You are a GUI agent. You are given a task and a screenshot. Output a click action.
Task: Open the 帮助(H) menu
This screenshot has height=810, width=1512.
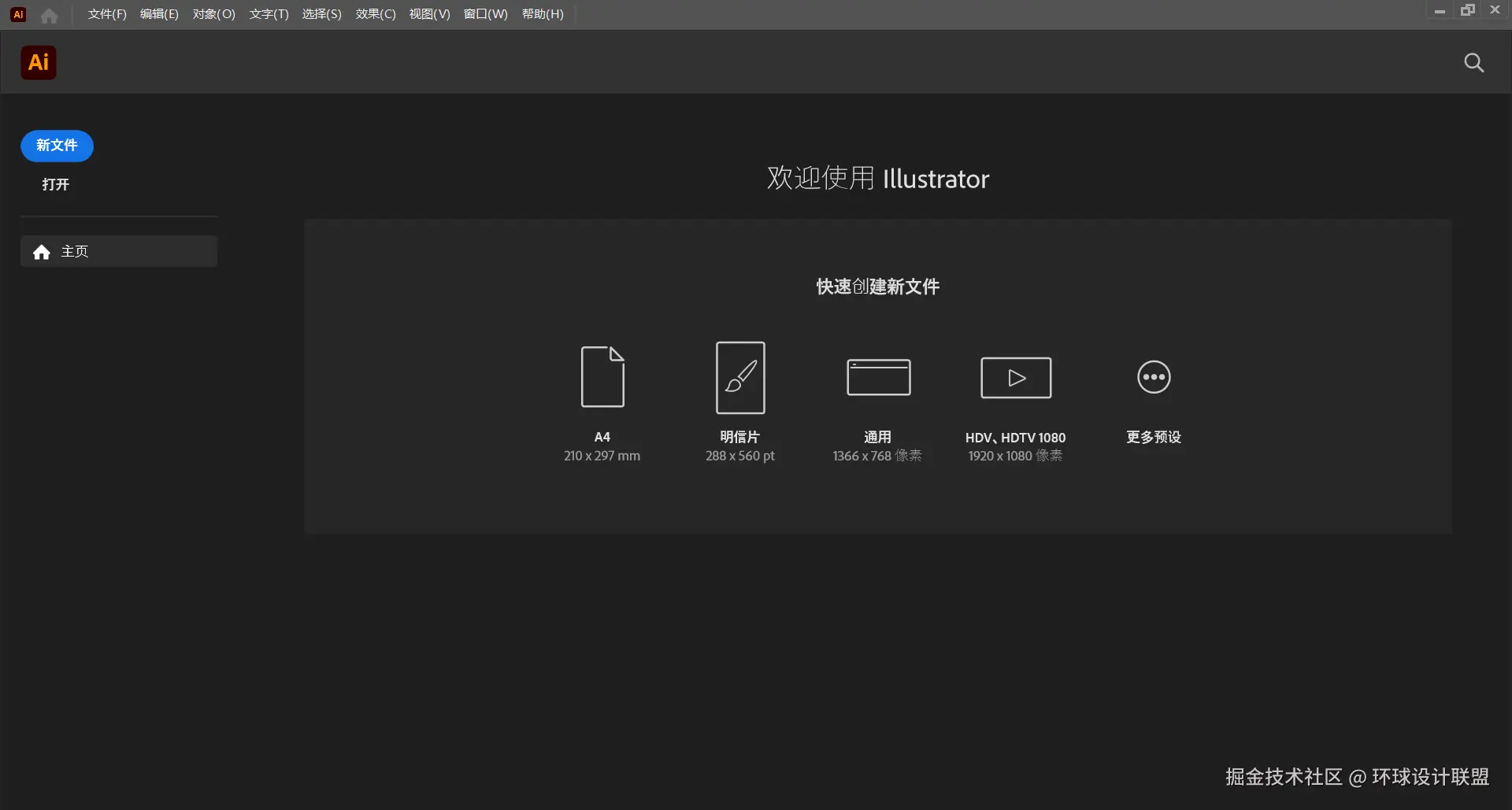pos(543,14)
